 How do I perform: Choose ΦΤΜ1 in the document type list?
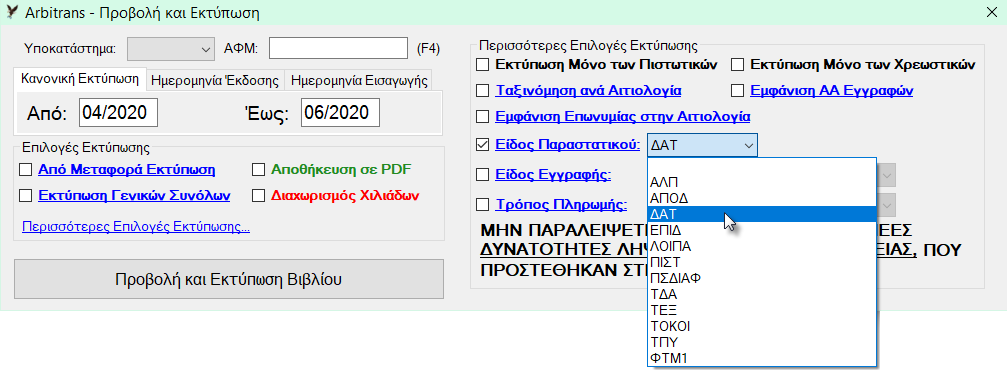pos(762,358)
